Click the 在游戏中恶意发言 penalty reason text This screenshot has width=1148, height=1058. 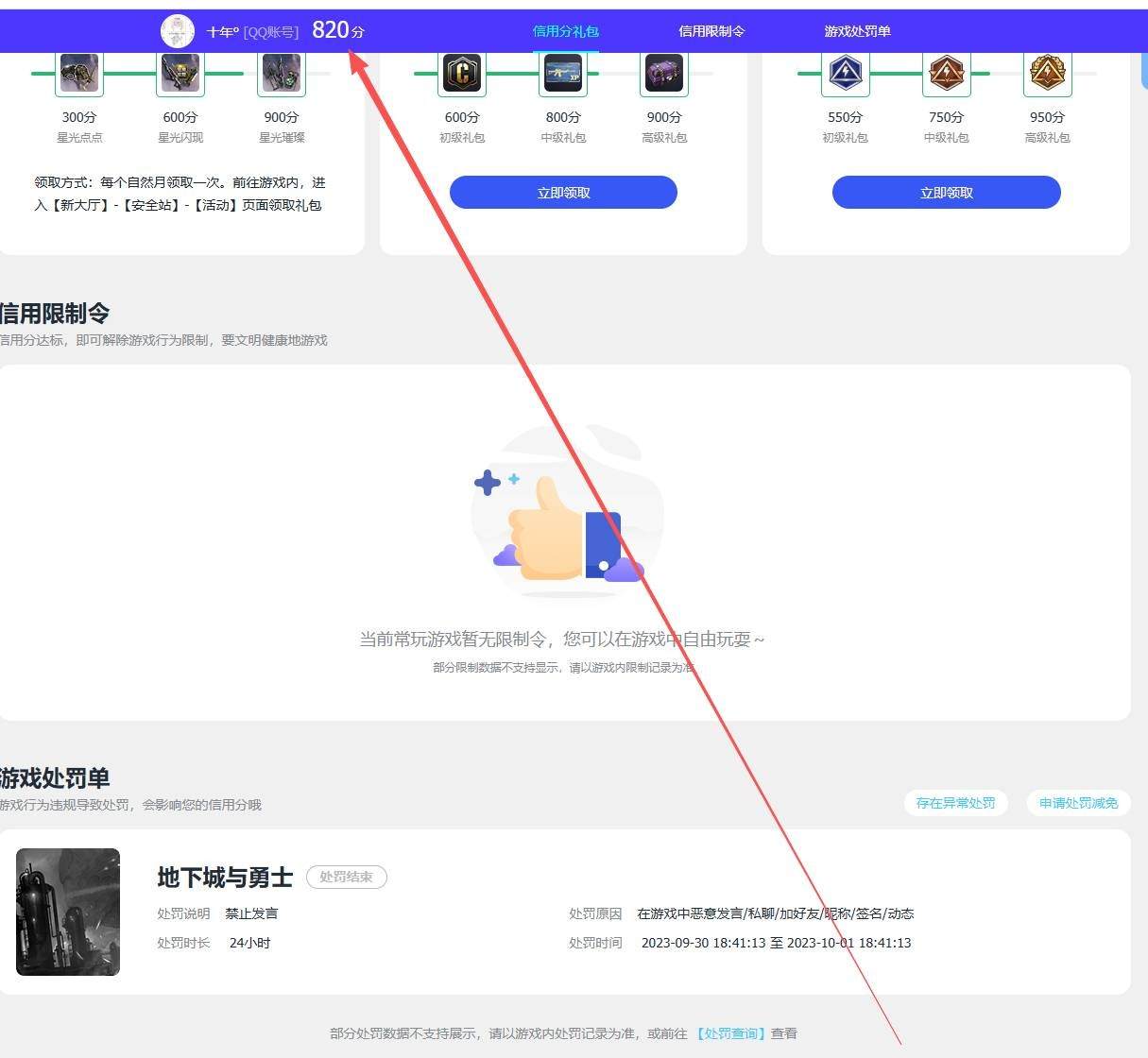(776, 913)
